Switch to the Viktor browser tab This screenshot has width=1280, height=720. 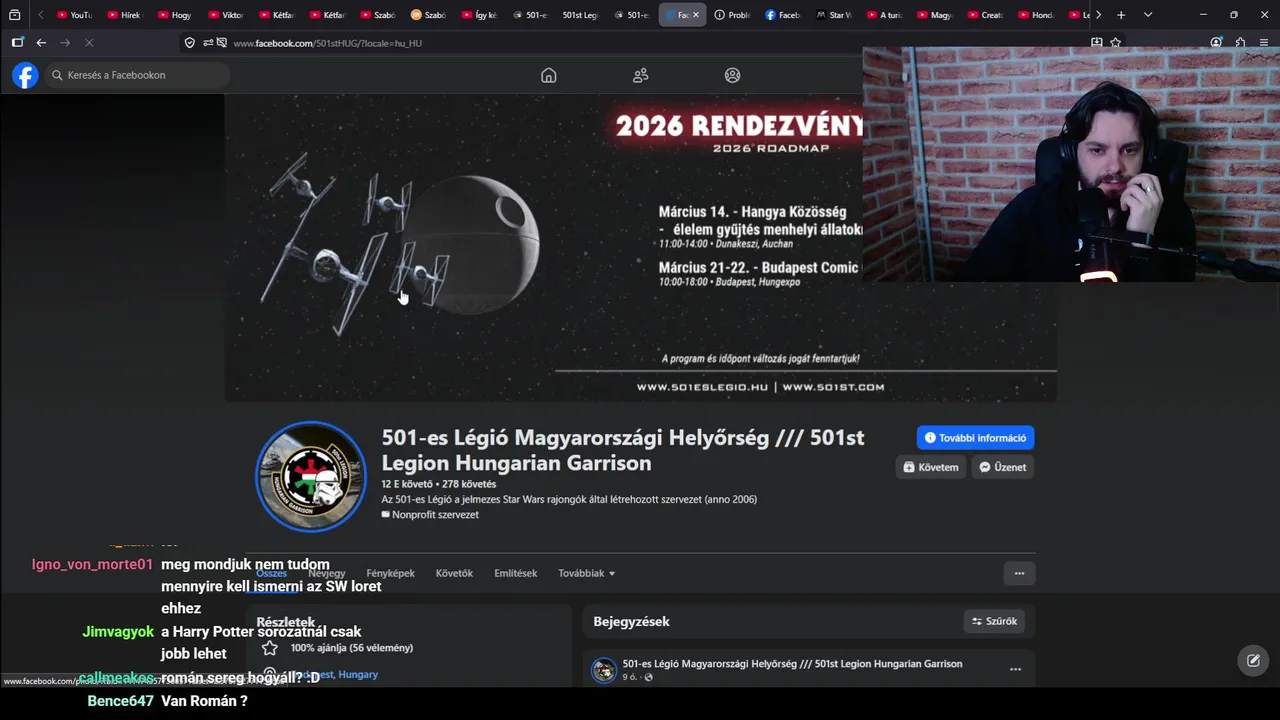[x=225, y=15]
